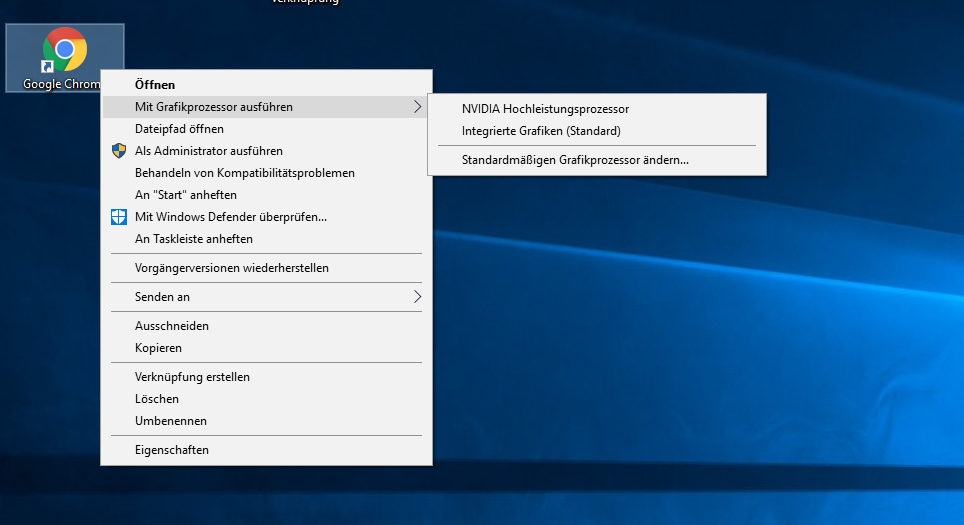The width and height of the screenshot is (964, 525).
Task: Choose Umbenennen to rename shortcut
Action: point(266,421)
